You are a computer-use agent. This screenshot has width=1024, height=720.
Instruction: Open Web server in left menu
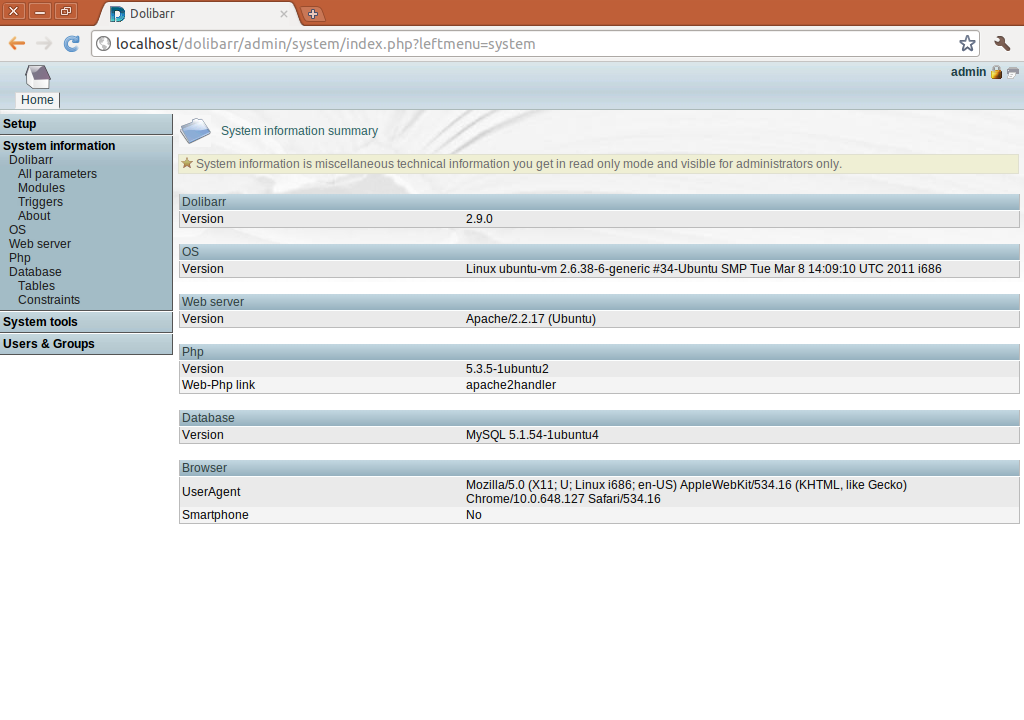point(40,244)
